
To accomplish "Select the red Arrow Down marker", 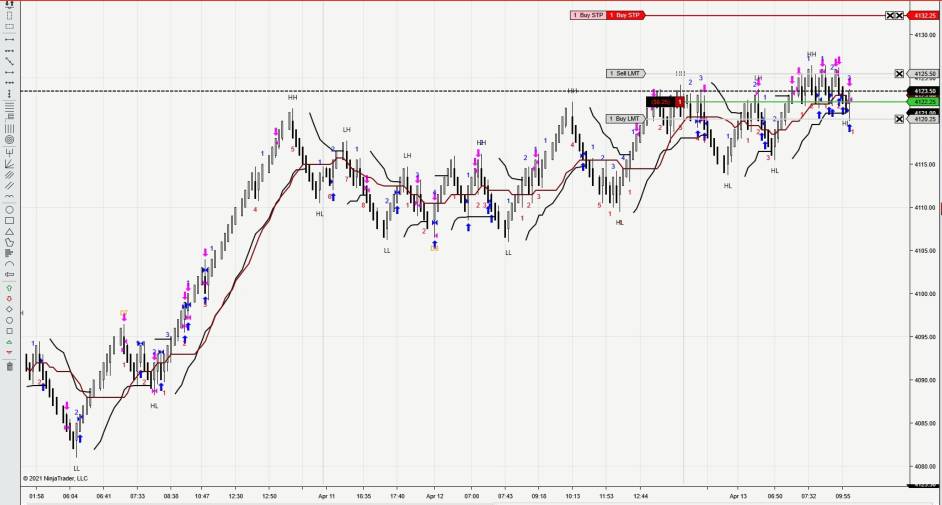I will 10,298.
